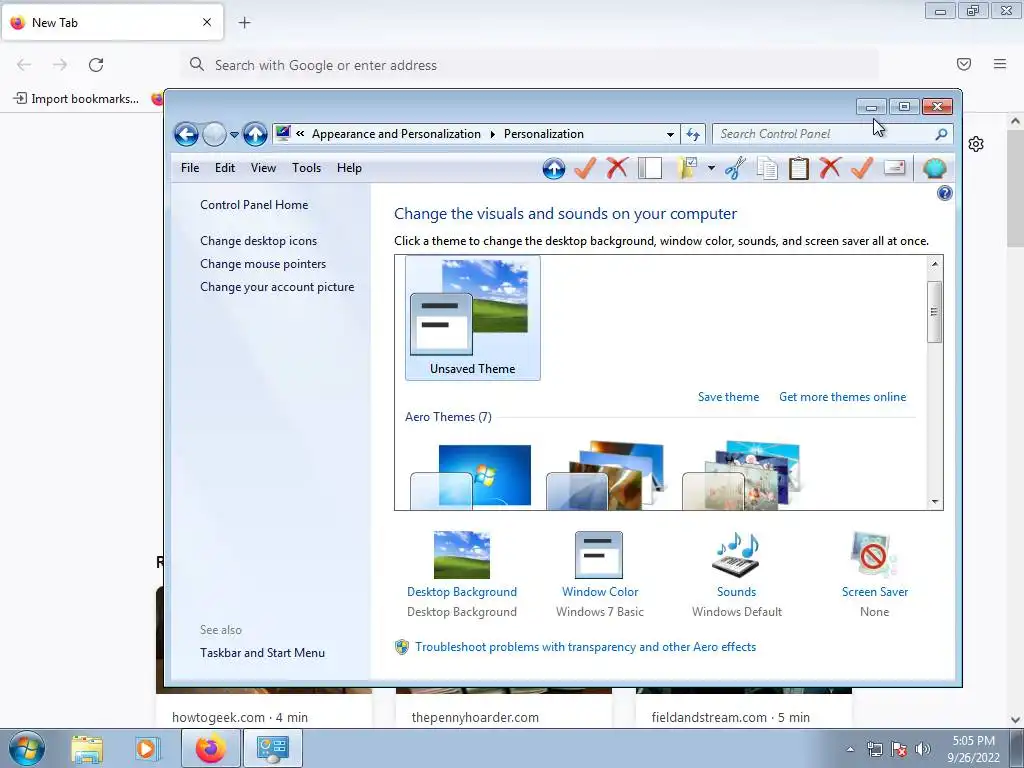Select the Architecture Aero theme thumbnail
1024x768 pixels.
(605, 476)
